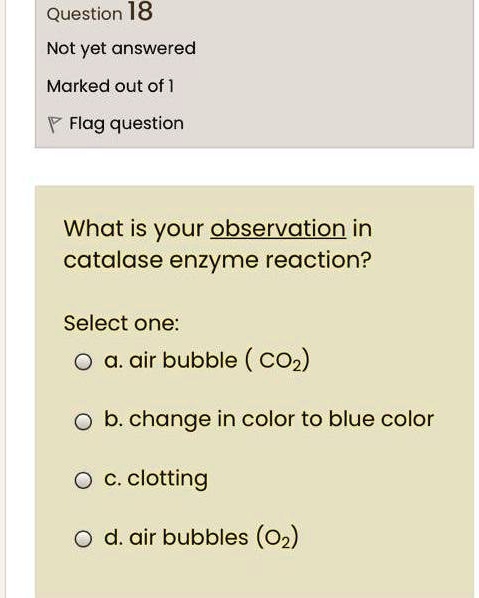Click the Flag question link

pos(126,124)
